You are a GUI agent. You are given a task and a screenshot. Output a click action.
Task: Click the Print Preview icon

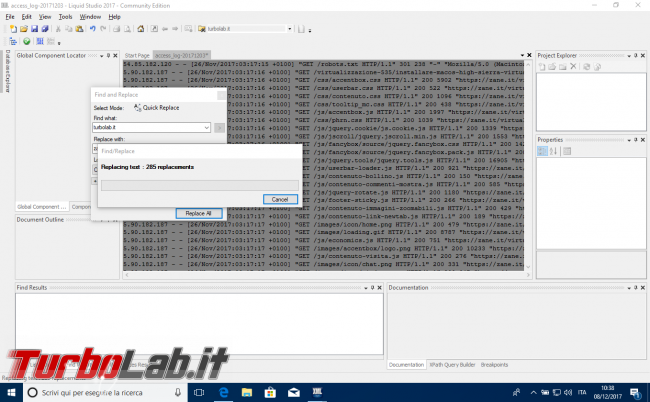pyautogui.click(x=127, y=29)
